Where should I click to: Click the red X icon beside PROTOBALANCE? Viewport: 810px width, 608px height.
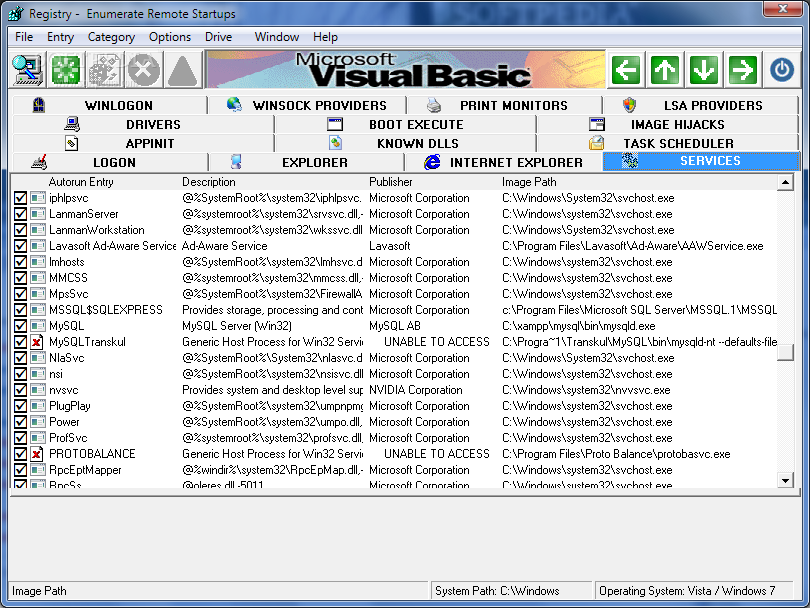[37, 454]
